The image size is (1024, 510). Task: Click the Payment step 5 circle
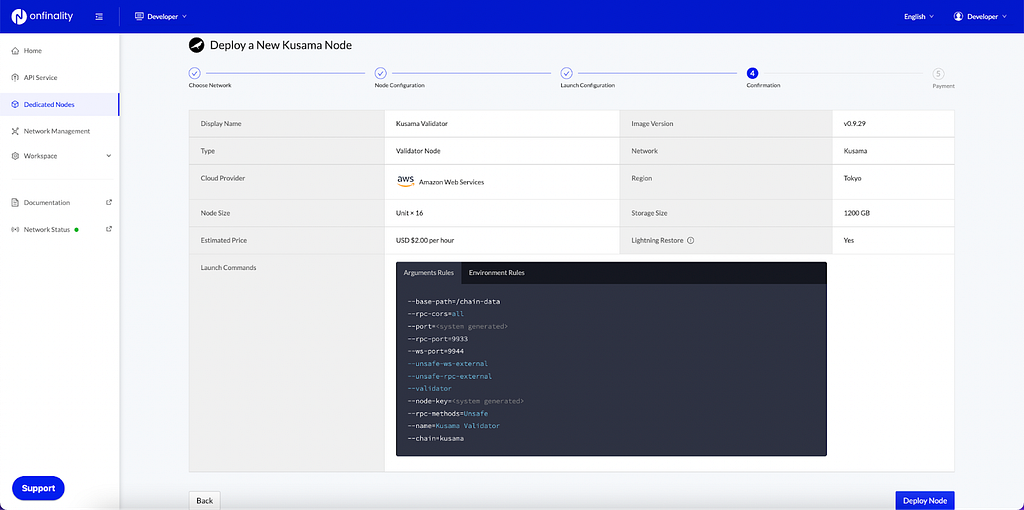[x=938, y=74]
